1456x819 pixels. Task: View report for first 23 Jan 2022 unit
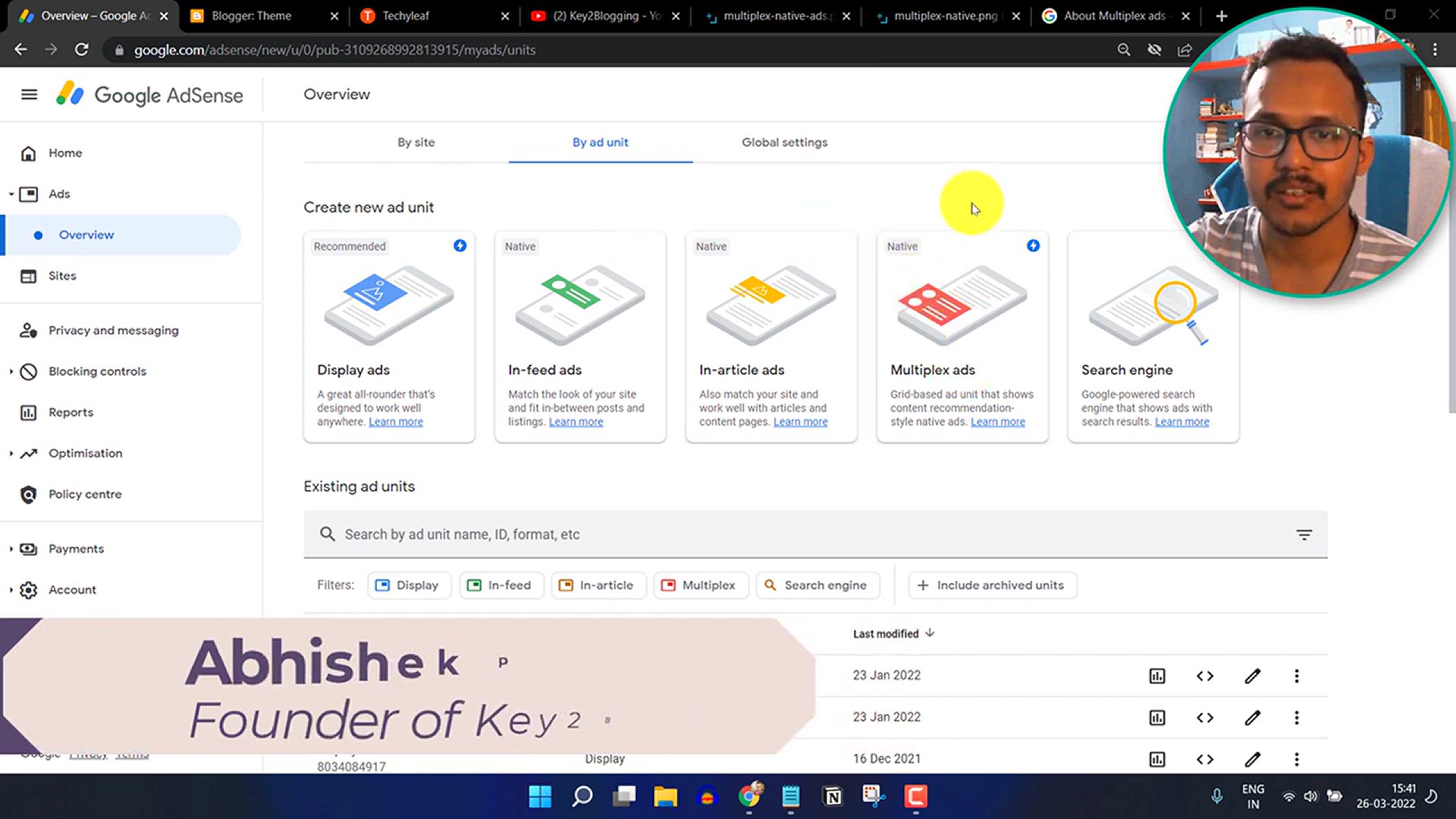click(1157, 676)
